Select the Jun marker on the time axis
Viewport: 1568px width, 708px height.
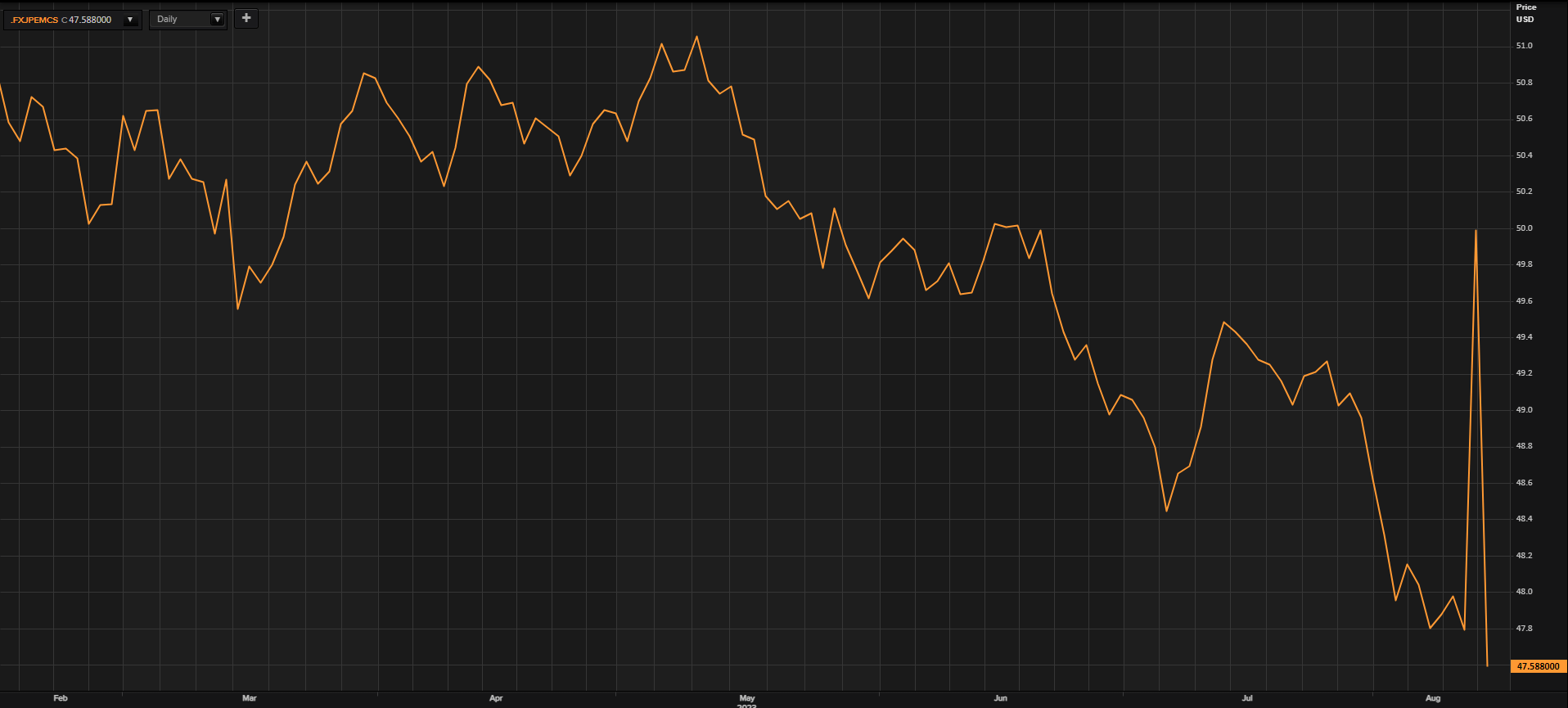tap(1000, 698)
